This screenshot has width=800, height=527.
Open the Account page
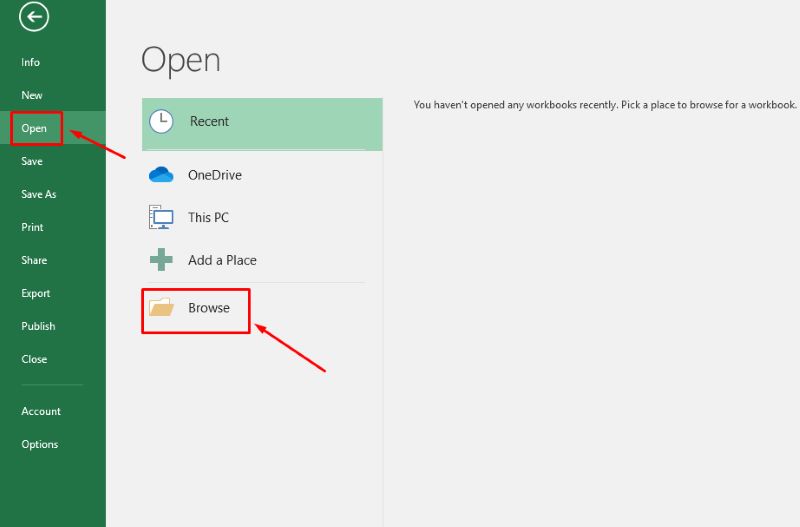point(41,411)
